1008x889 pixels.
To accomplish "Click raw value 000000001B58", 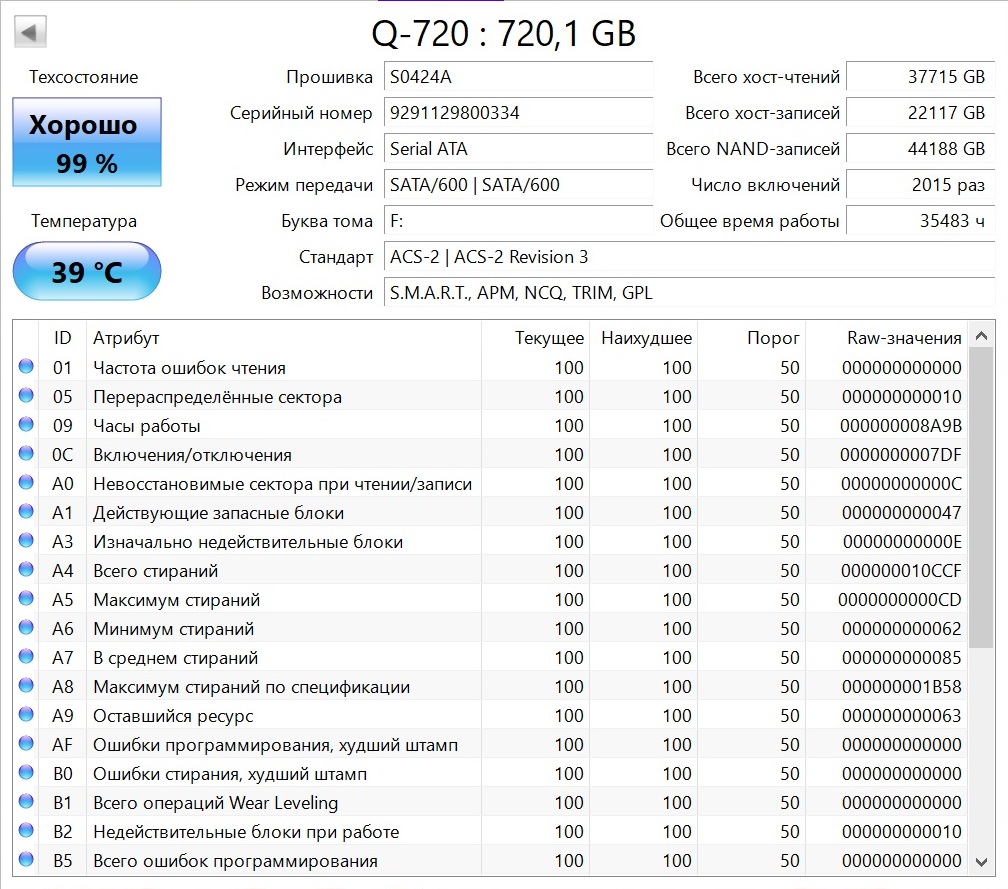I will click(x=901, y=687).
